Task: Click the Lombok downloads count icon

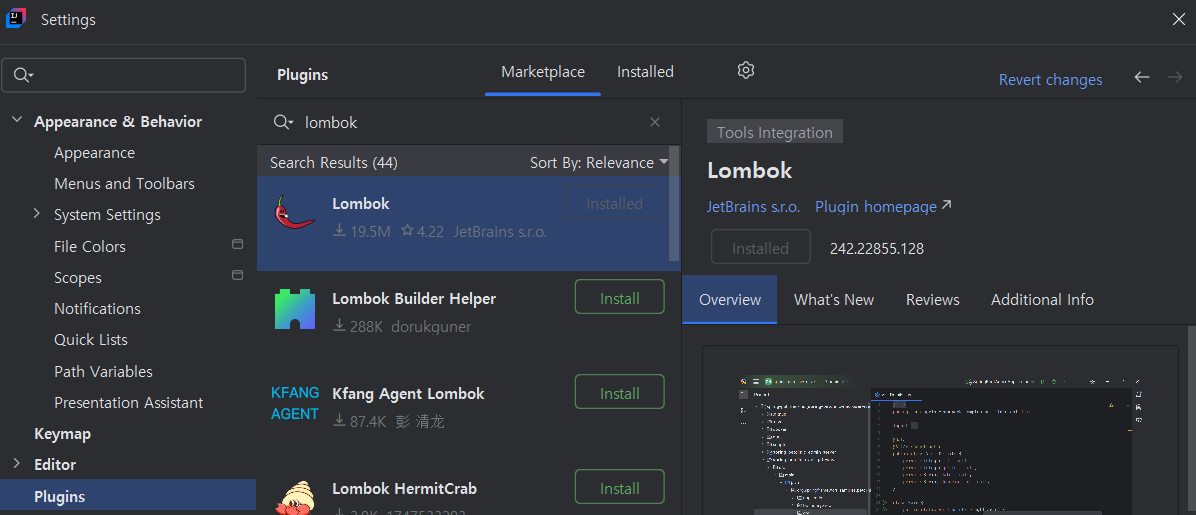Action: pos(340,230)
